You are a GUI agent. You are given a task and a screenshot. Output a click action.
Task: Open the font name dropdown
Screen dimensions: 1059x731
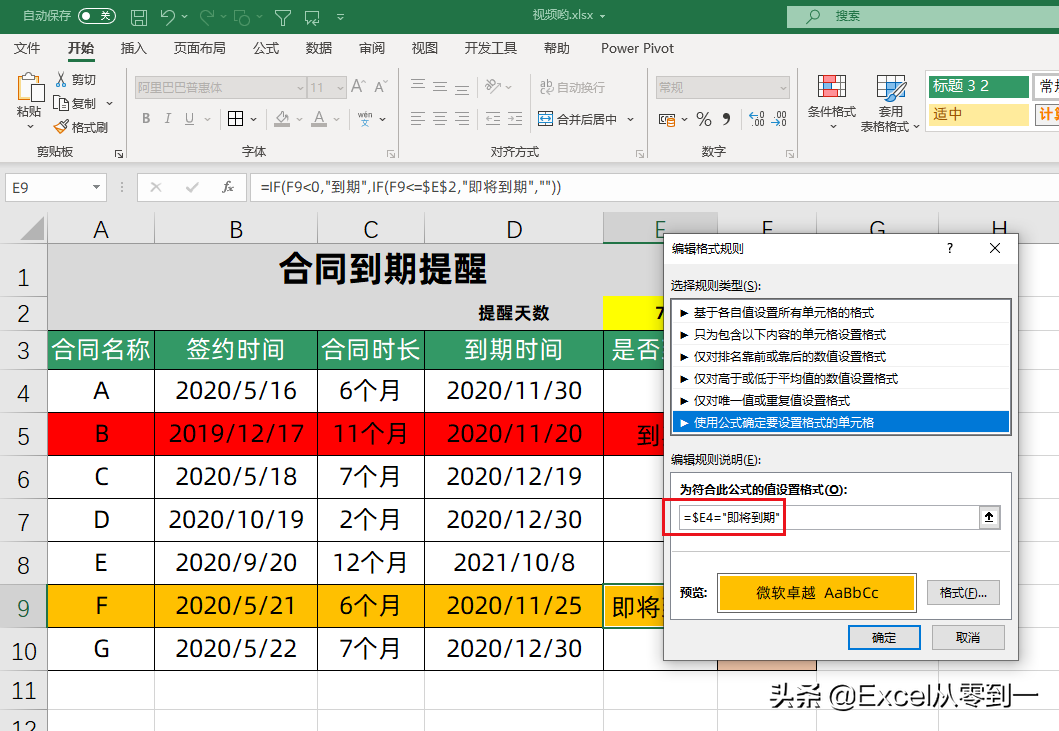(x=301, y=88)
